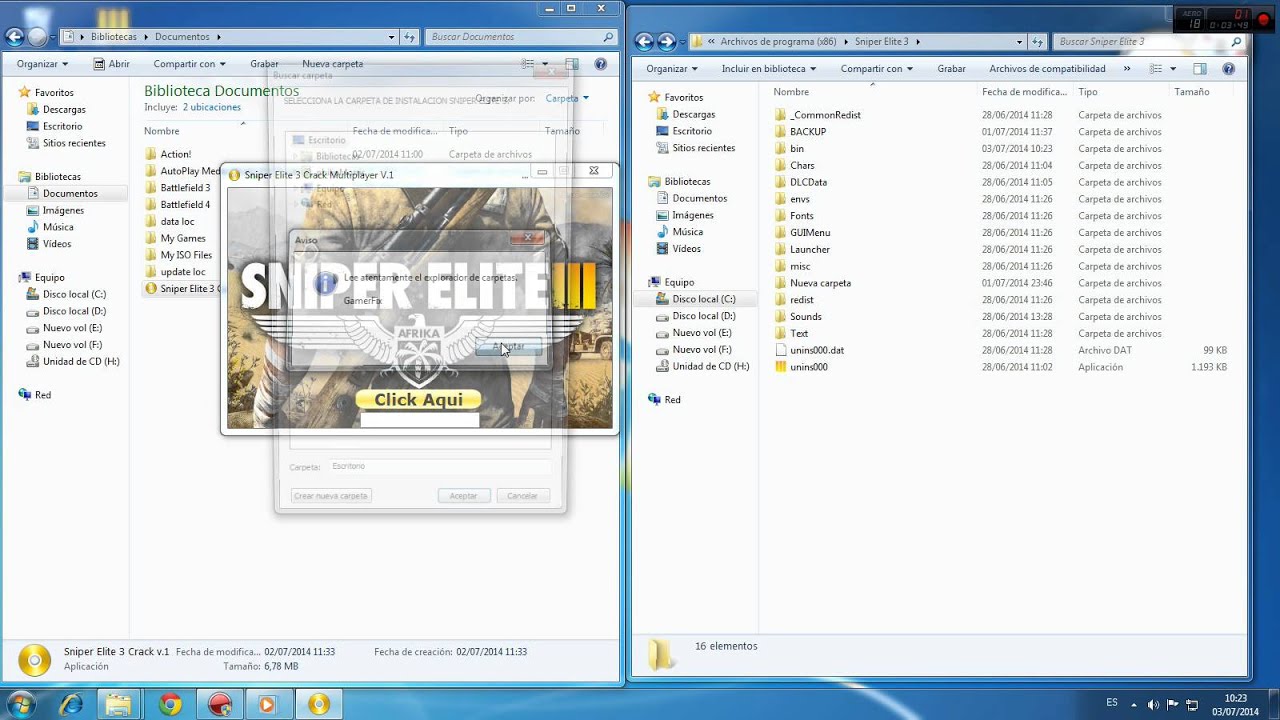
Task: Select Sitios recientes in right window
Action: point(703,148)
